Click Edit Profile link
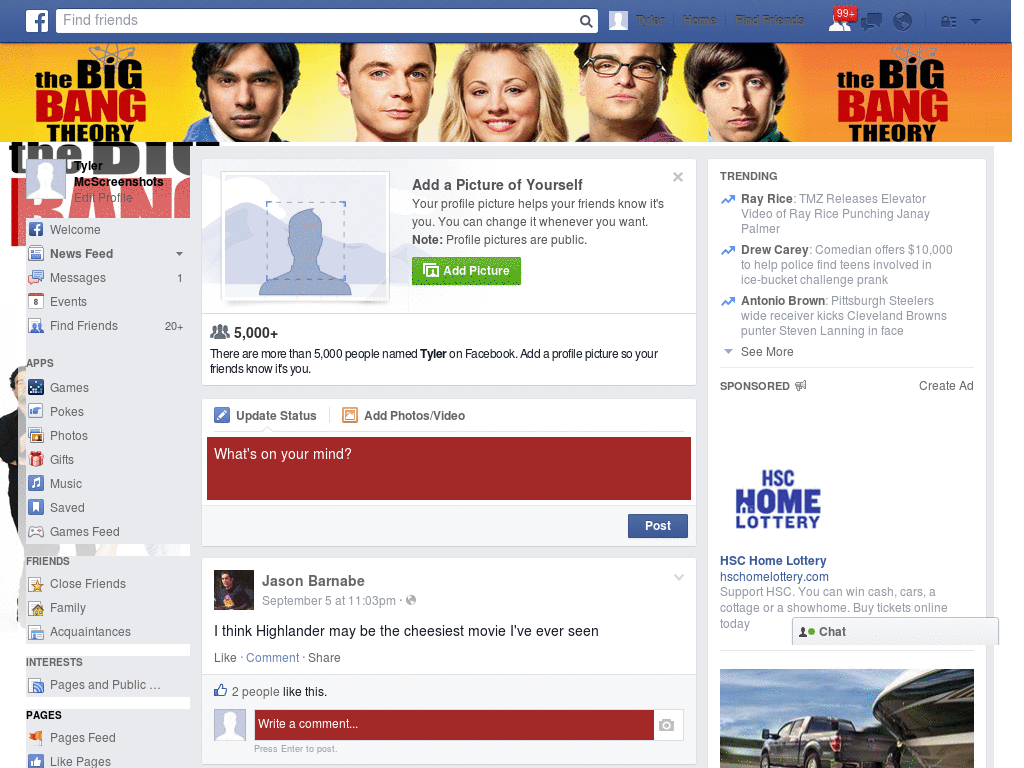Image resolution: width=1024 pixels, height=768 pixels. 103,198
